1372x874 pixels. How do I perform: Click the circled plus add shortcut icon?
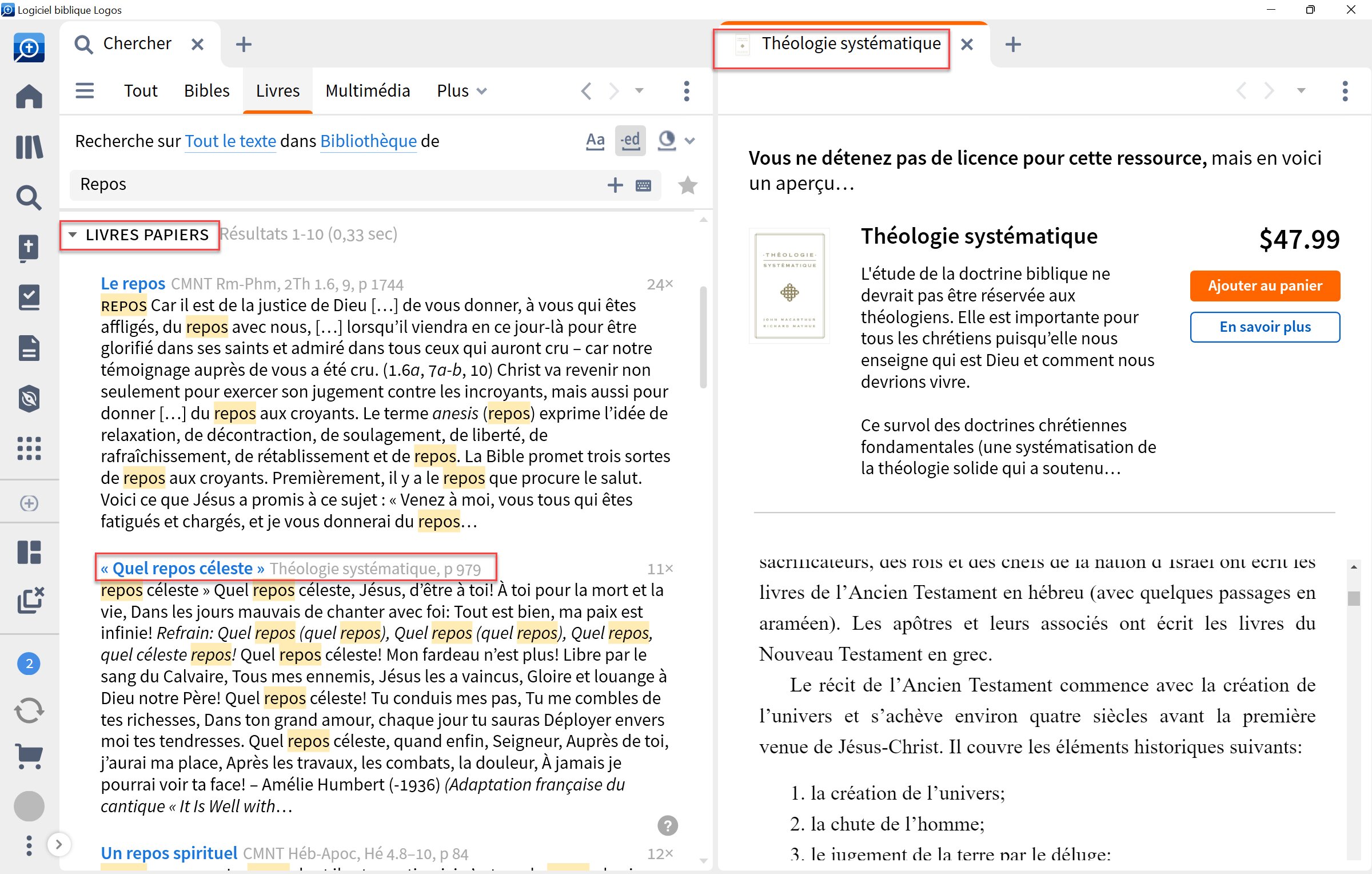click(x=29, y=503)
